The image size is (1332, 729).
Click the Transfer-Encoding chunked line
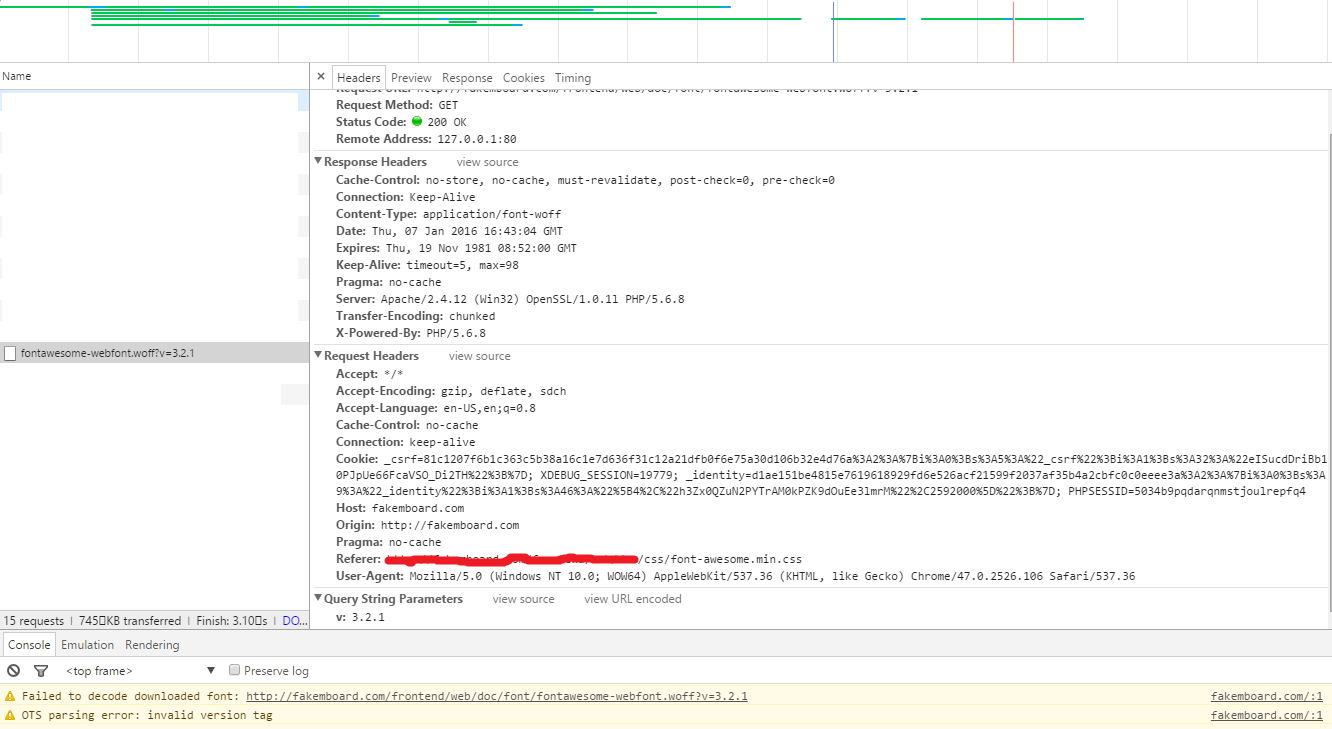point(415,316)
